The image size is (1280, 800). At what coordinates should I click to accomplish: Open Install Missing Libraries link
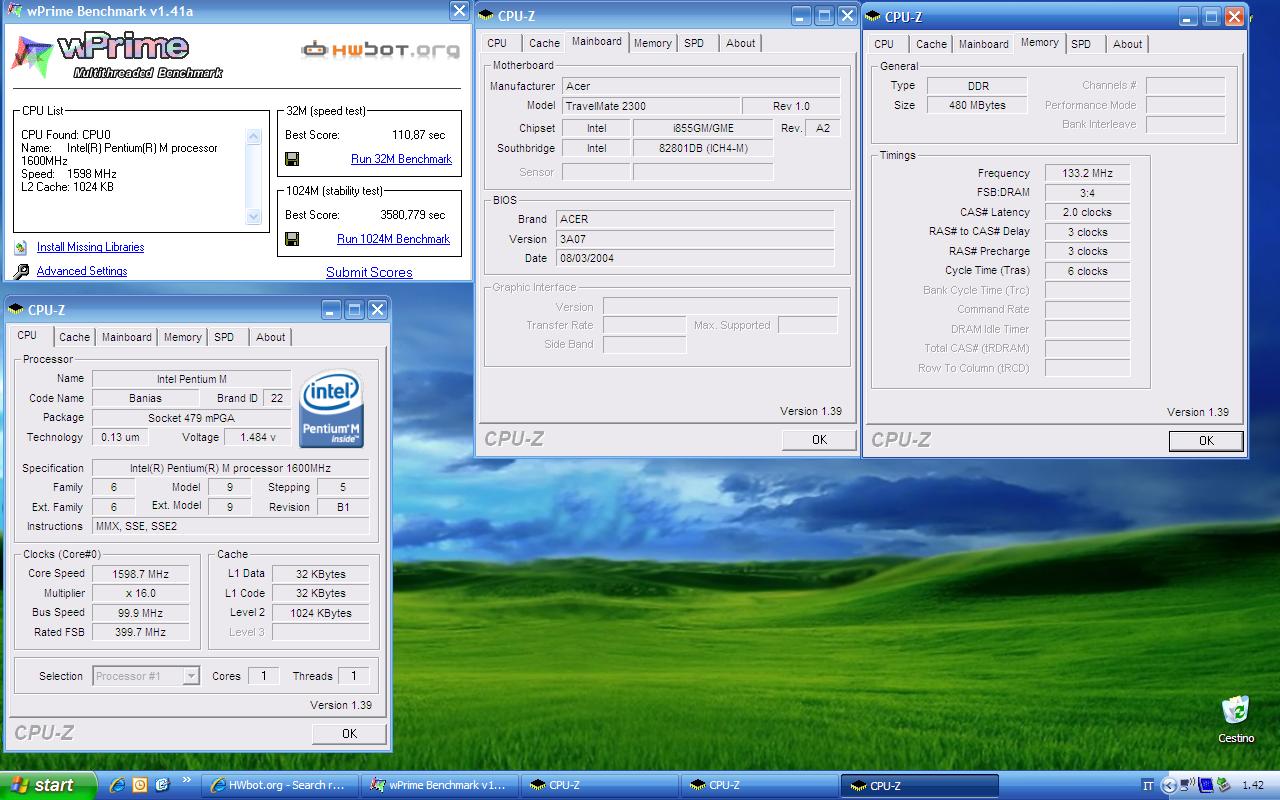(90, 247)
